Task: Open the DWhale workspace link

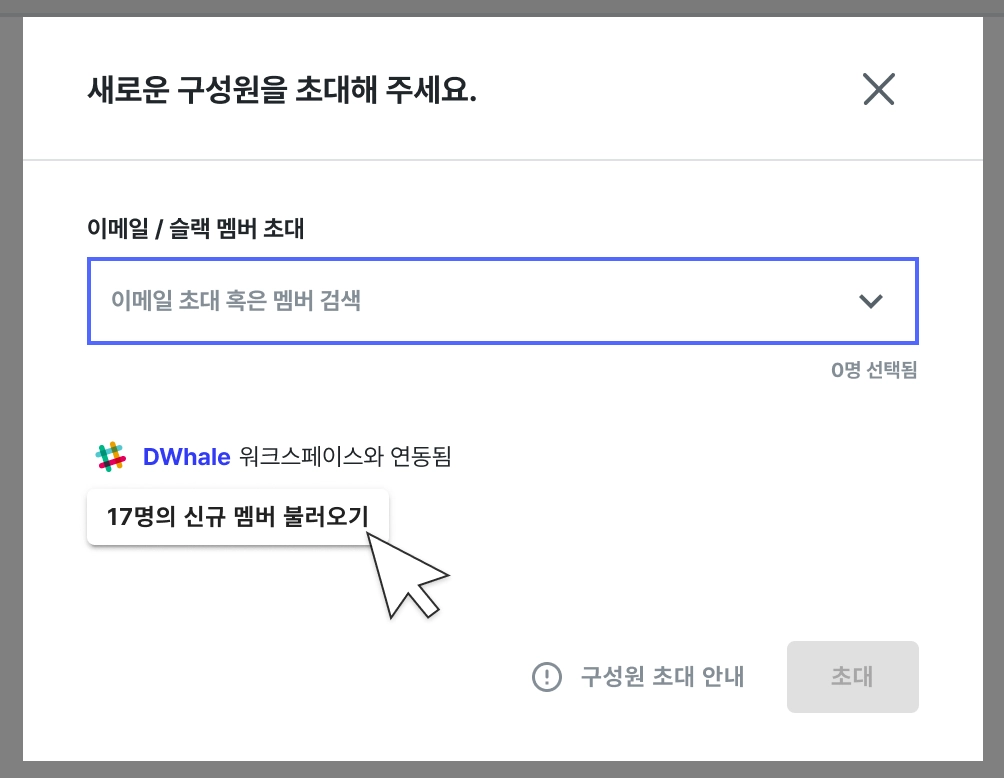Action: [187, 457]
